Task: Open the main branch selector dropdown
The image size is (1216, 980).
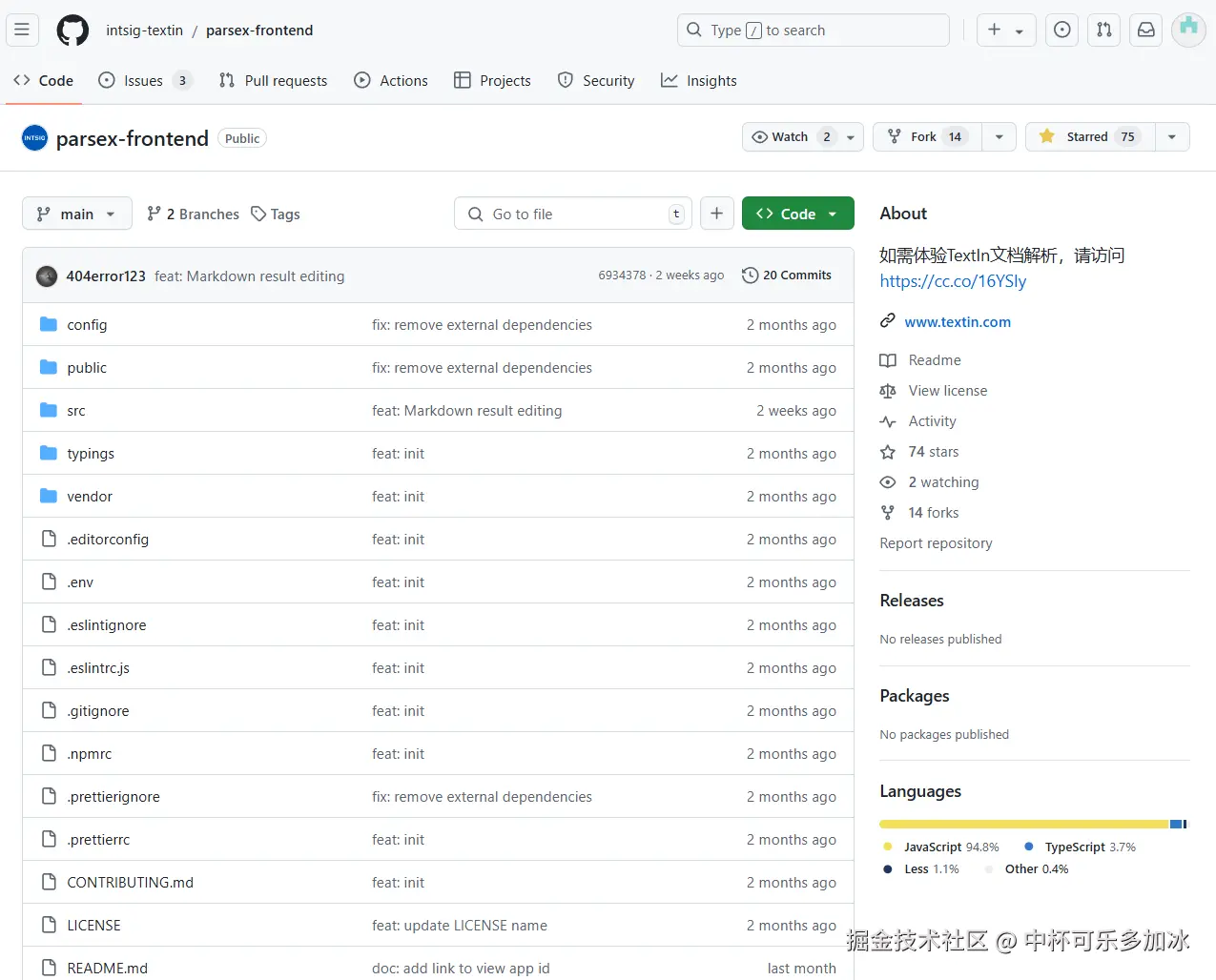Action: 75,214
